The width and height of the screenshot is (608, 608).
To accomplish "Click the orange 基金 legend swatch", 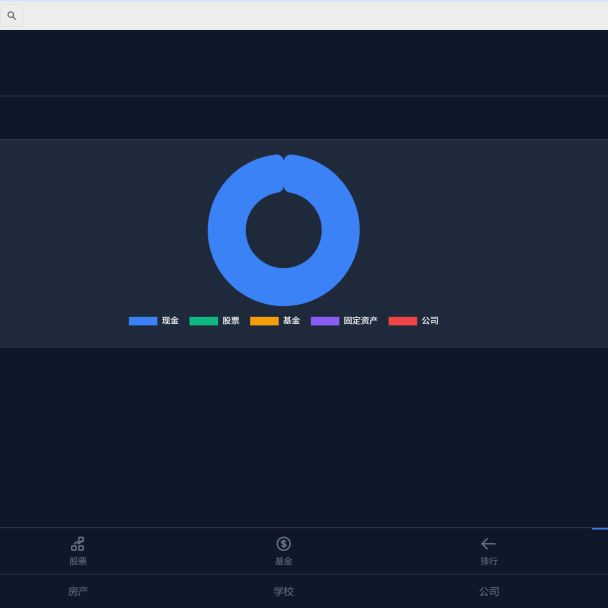I will 264,321.
